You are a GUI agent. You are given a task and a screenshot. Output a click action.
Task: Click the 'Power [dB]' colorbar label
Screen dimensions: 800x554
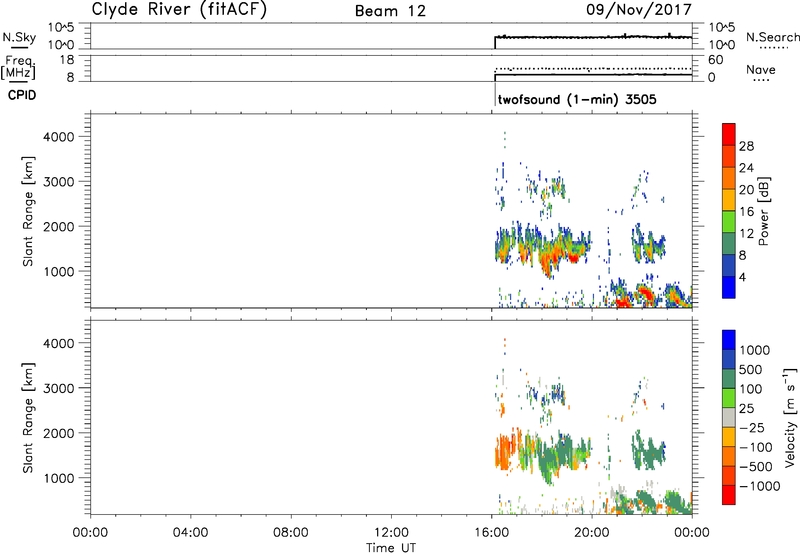click(x=763, y=211)
